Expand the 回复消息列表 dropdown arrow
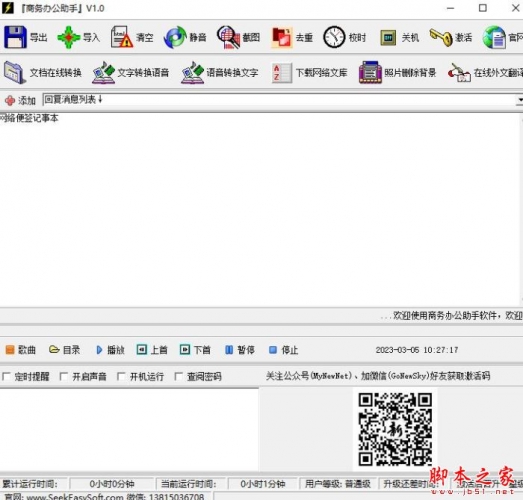The image size is (523, 500). click(520, 100)
